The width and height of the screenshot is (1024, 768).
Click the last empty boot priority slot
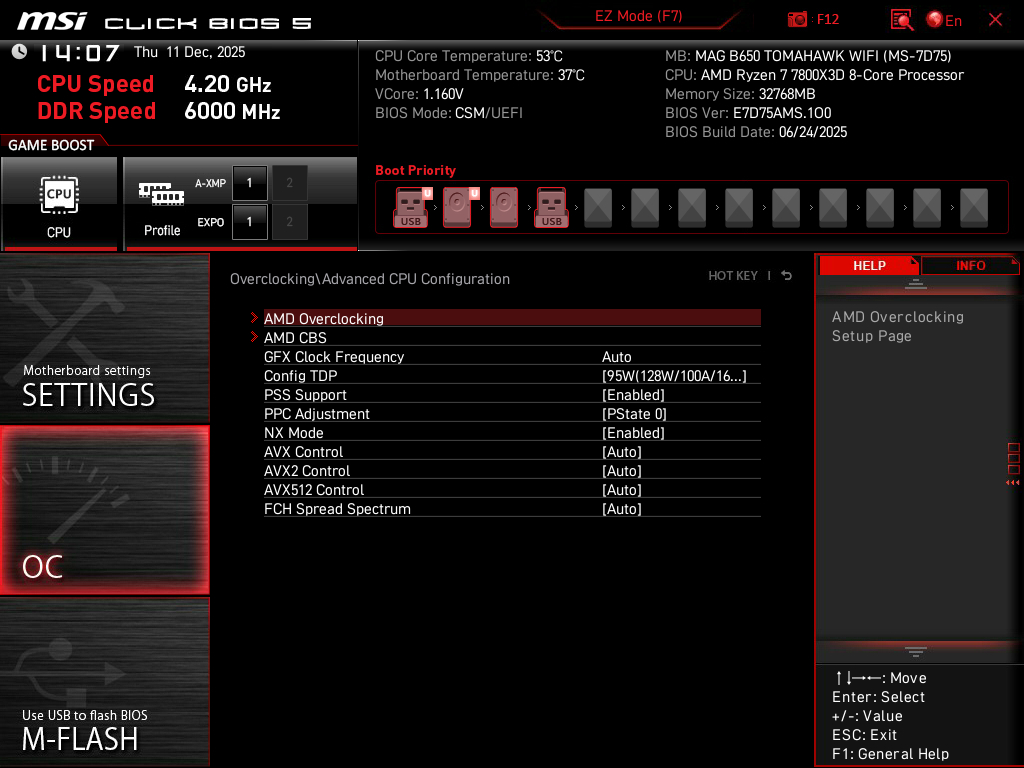(974, 207)
